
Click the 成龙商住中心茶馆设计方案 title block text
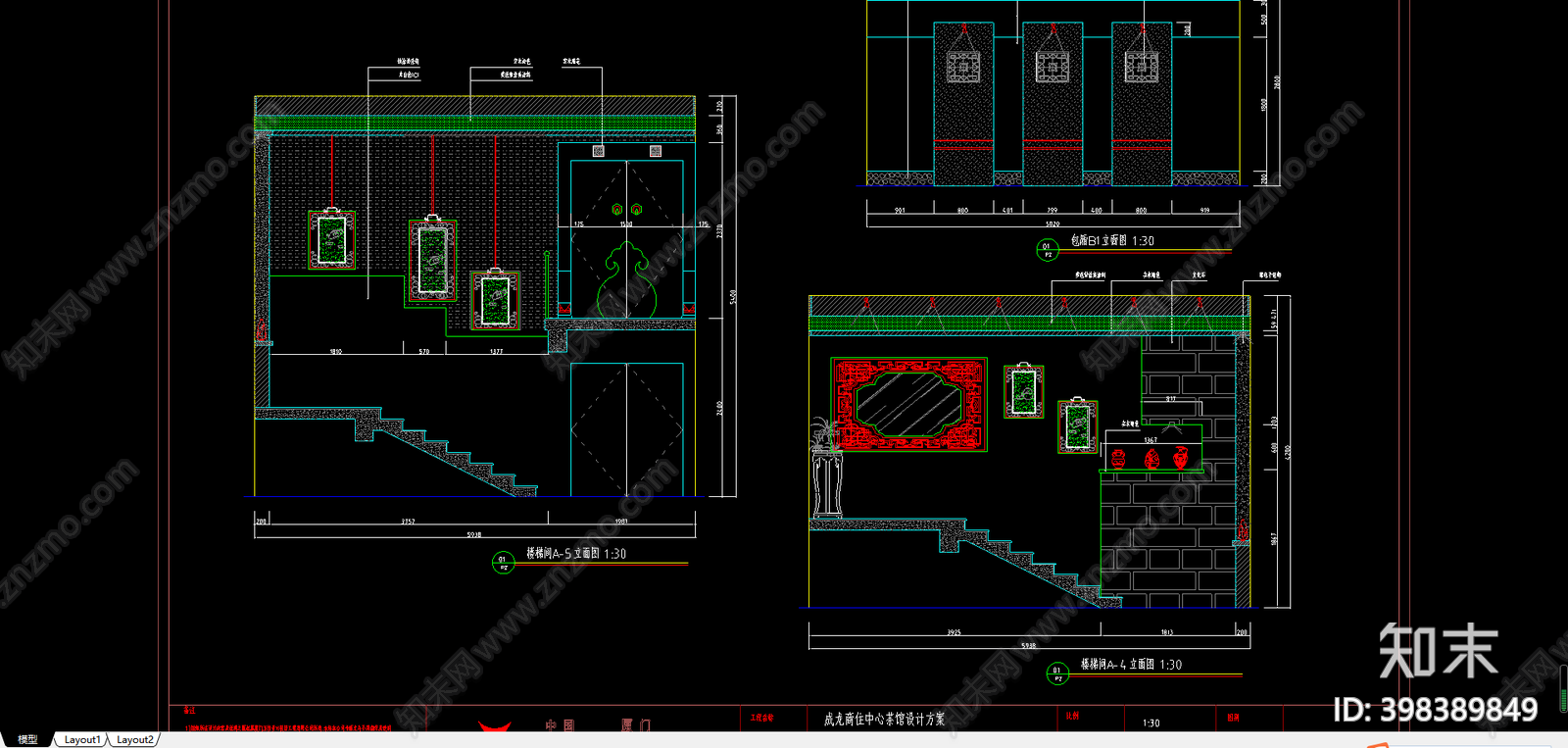click(x=884, y=720)
